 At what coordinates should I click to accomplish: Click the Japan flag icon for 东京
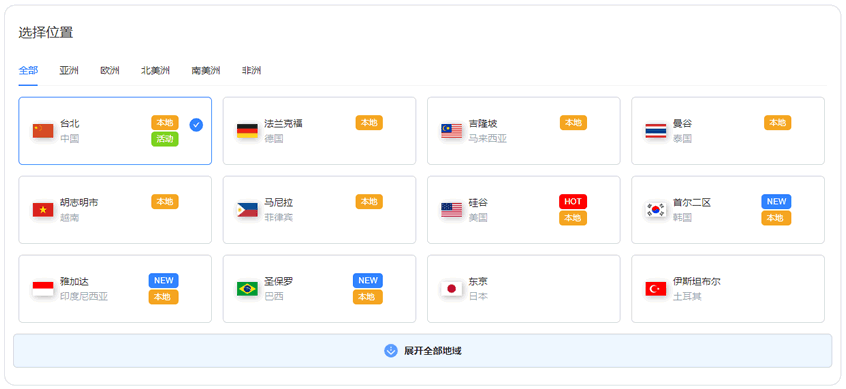point(452,289)
